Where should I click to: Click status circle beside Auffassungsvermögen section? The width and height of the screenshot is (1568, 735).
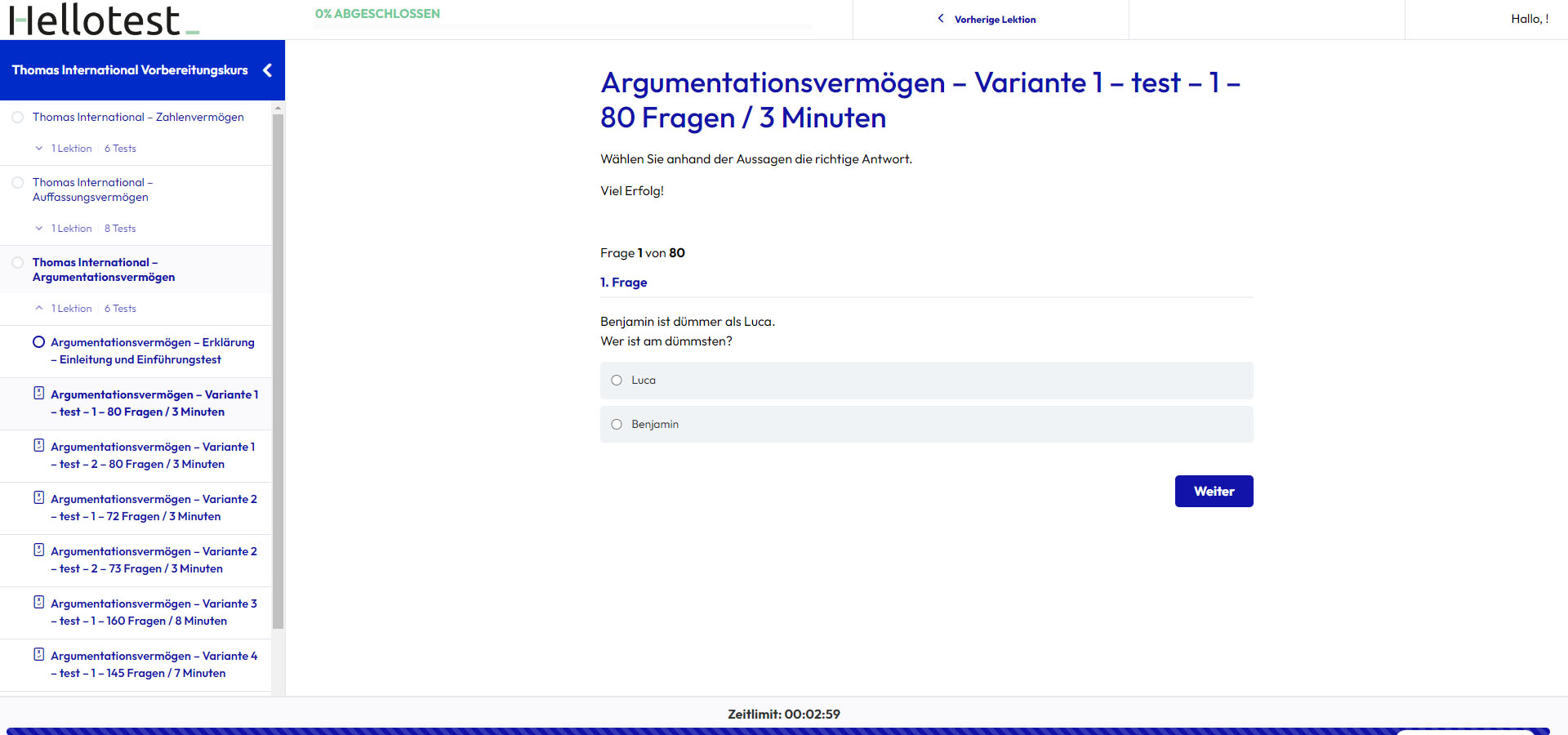(17, 183)
